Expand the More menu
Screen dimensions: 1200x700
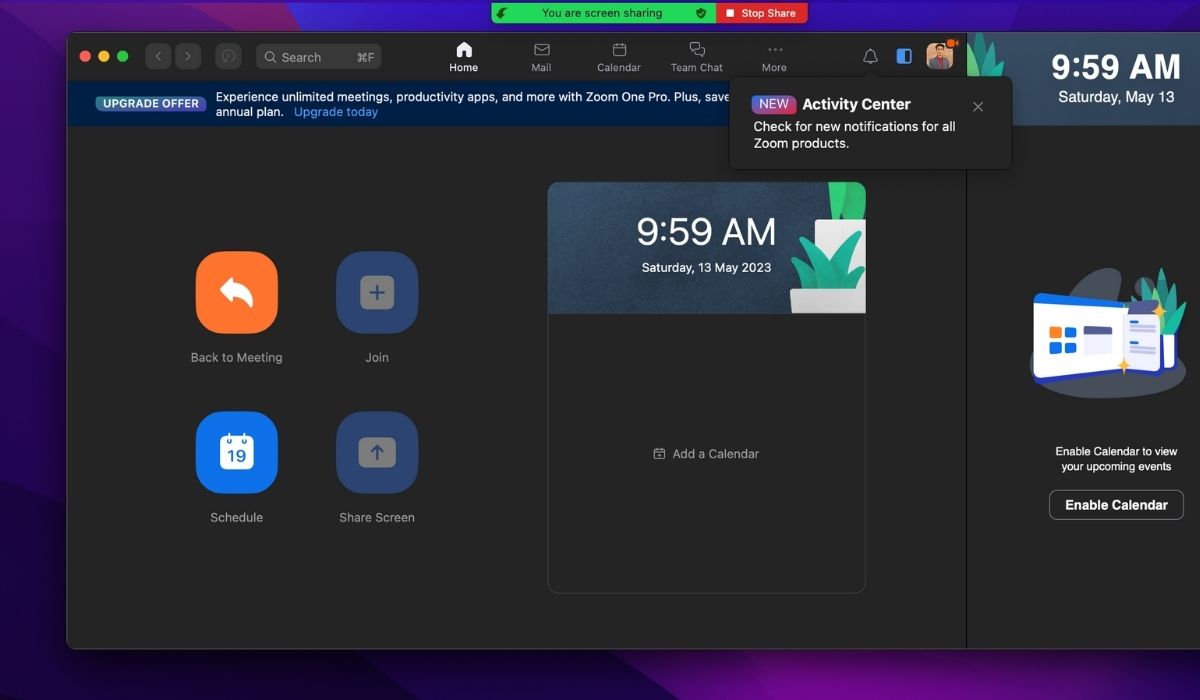pyautogui.click(x=774, y=57)
